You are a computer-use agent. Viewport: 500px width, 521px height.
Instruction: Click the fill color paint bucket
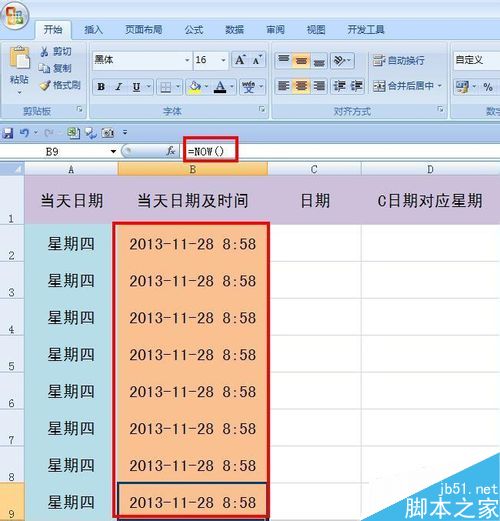[195, 87]
